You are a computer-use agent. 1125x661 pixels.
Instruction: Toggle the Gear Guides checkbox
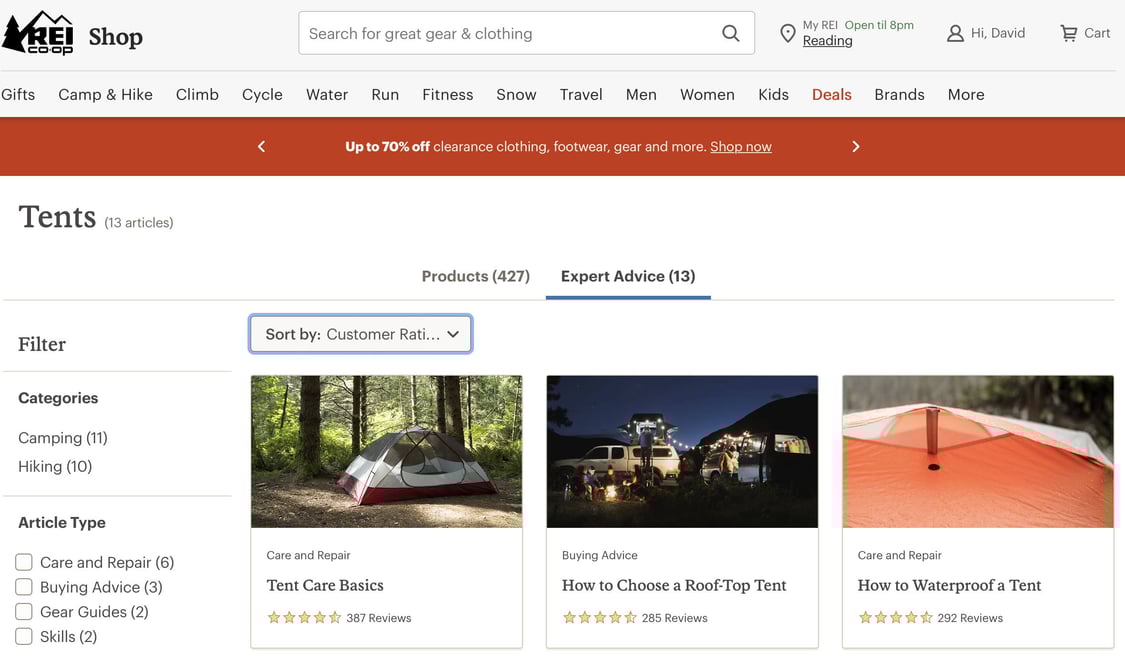point(23,611)
